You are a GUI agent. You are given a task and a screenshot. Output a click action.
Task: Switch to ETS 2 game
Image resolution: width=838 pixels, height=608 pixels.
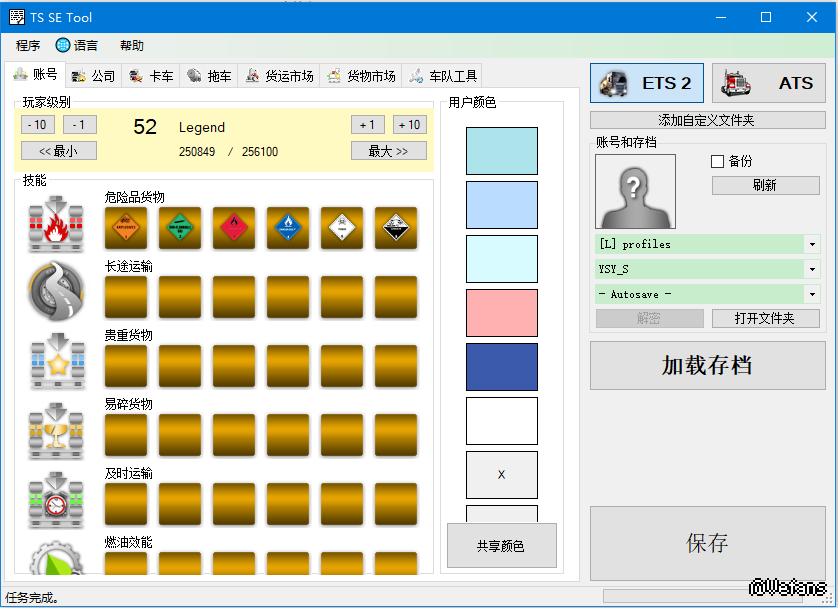pos(647,83)
